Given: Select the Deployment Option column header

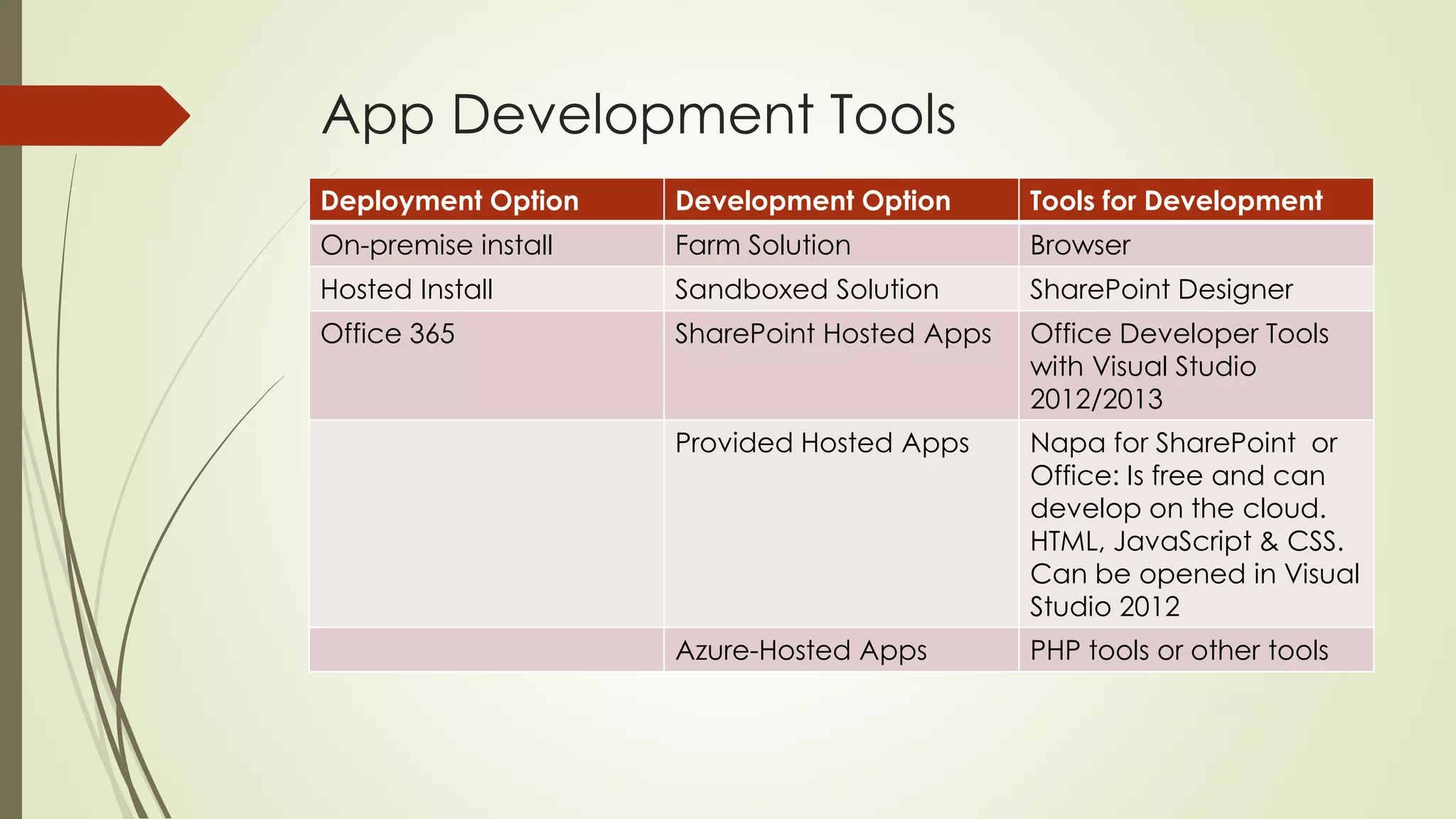Looking at the screenshot, I should [x=449, y=200].
